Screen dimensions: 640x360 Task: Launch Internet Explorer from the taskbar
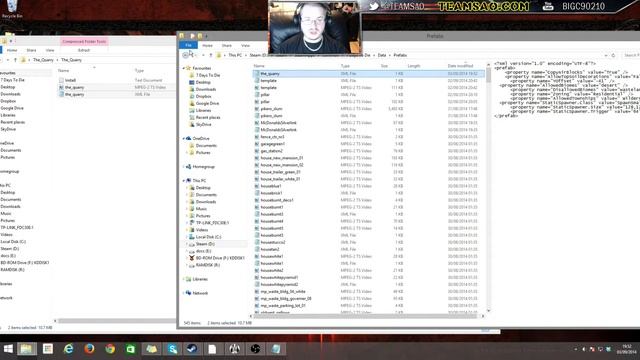(69, 349)
